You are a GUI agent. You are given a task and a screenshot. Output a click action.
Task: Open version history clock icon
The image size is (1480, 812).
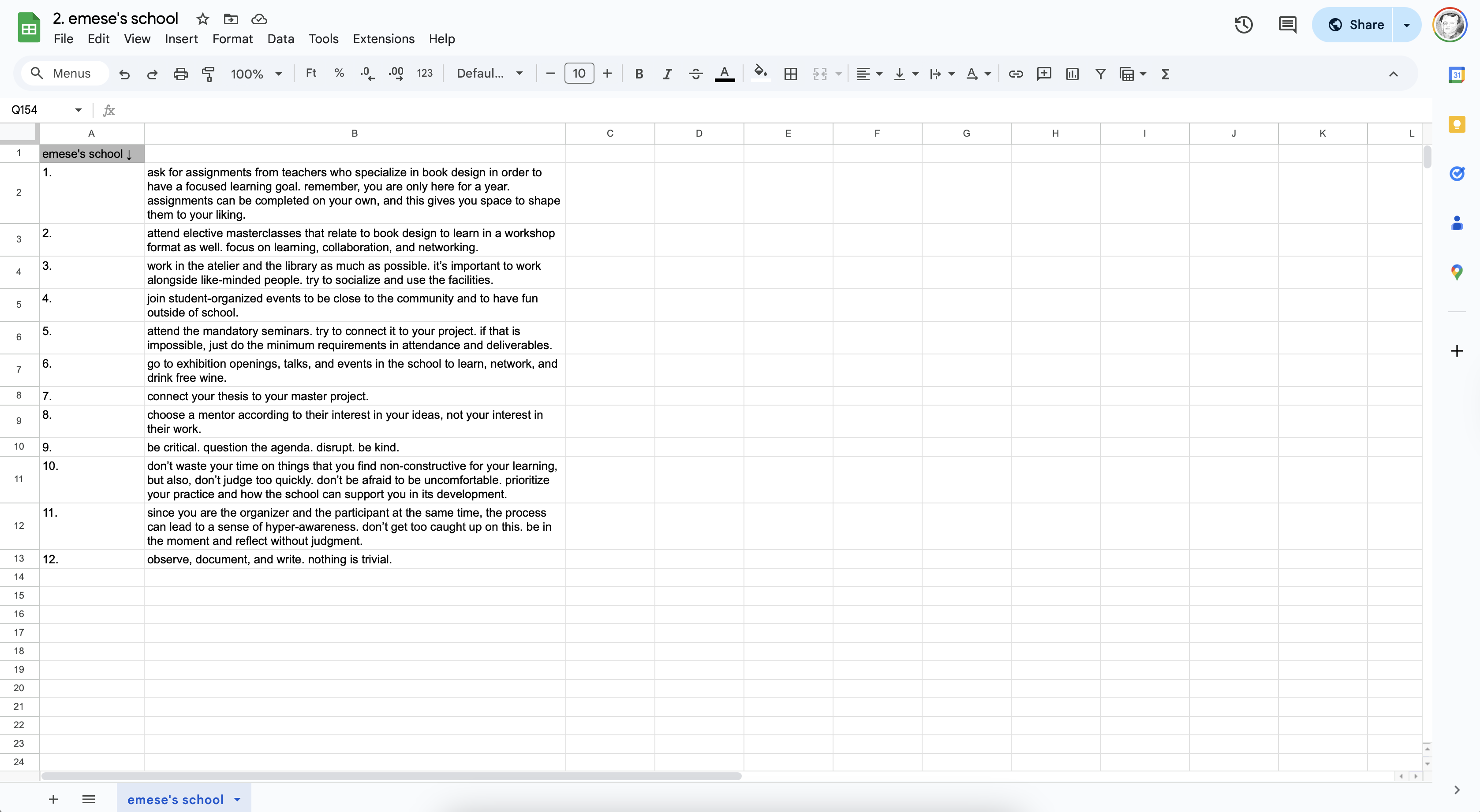click(1243, 25)
